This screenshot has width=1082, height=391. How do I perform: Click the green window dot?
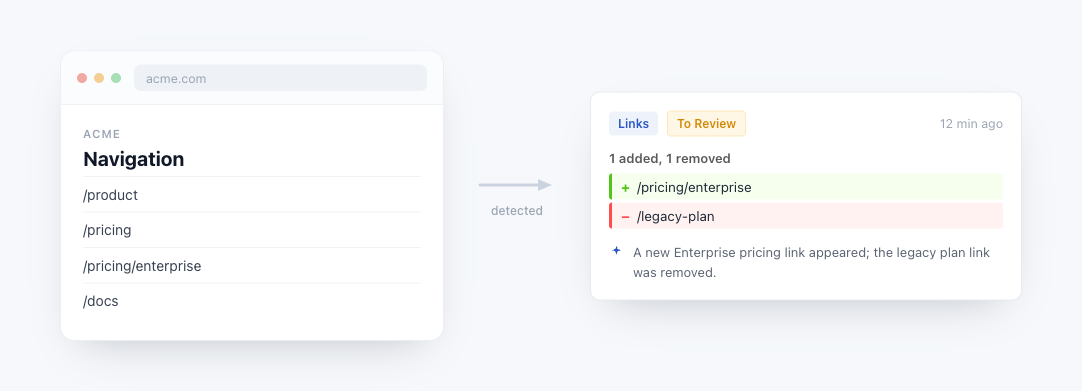click(x=116, y=78)
